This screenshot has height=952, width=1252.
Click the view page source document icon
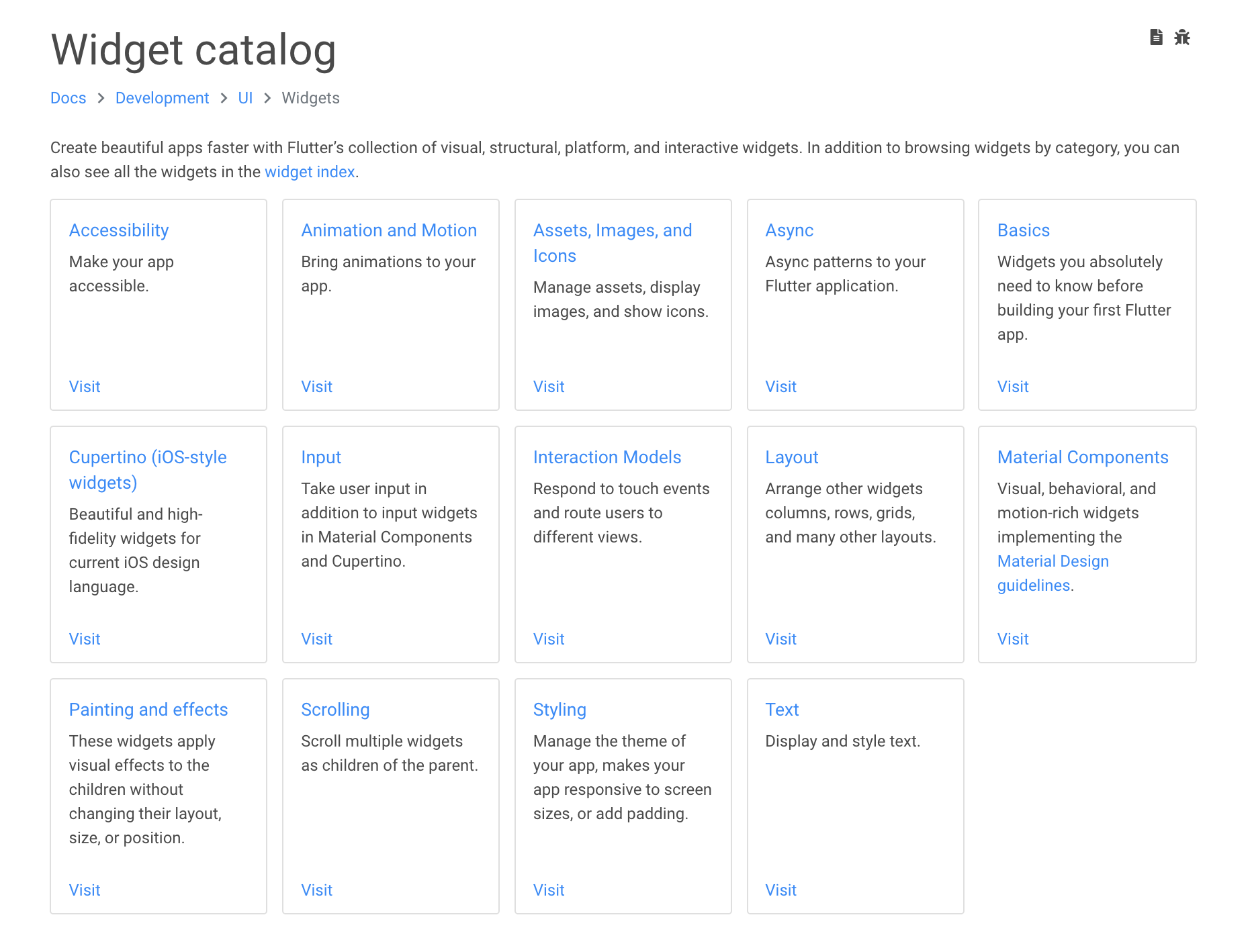pyautogui.click(x=1156, y=37)
